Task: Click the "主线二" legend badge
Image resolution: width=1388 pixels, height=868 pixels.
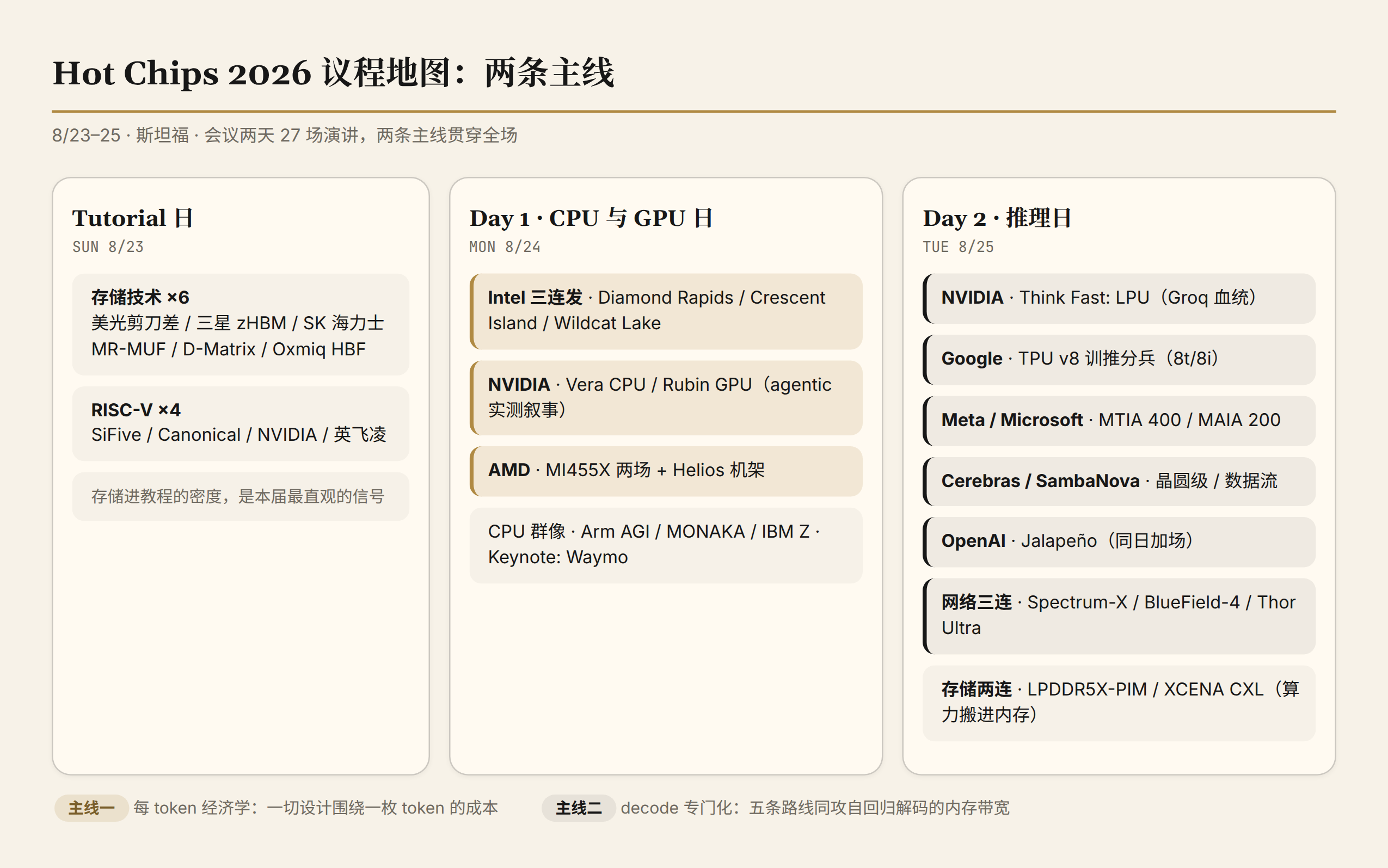Action: point(579,808)
